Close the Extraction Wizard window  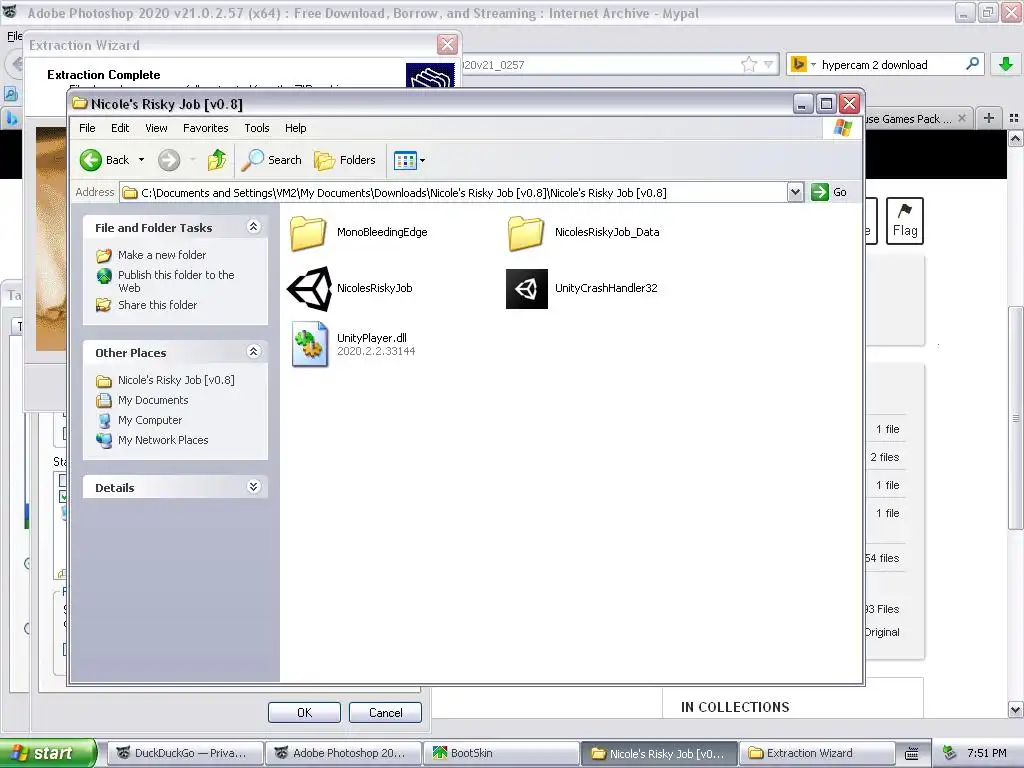(x=447, y=44)
